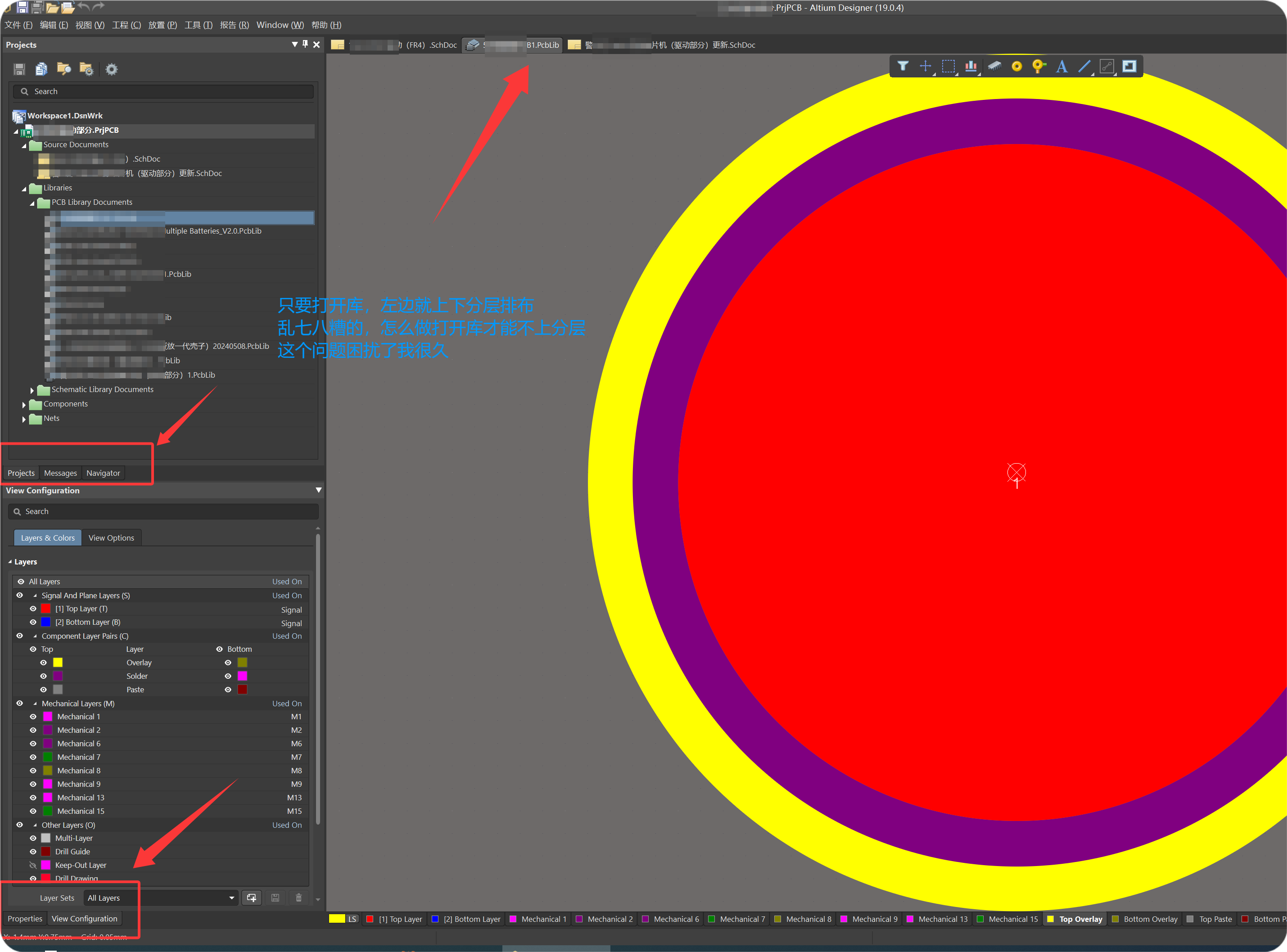This screenshot has height=952, width=1287.
Task: Select the Move objects tool
Action: (x=925, y=66)
